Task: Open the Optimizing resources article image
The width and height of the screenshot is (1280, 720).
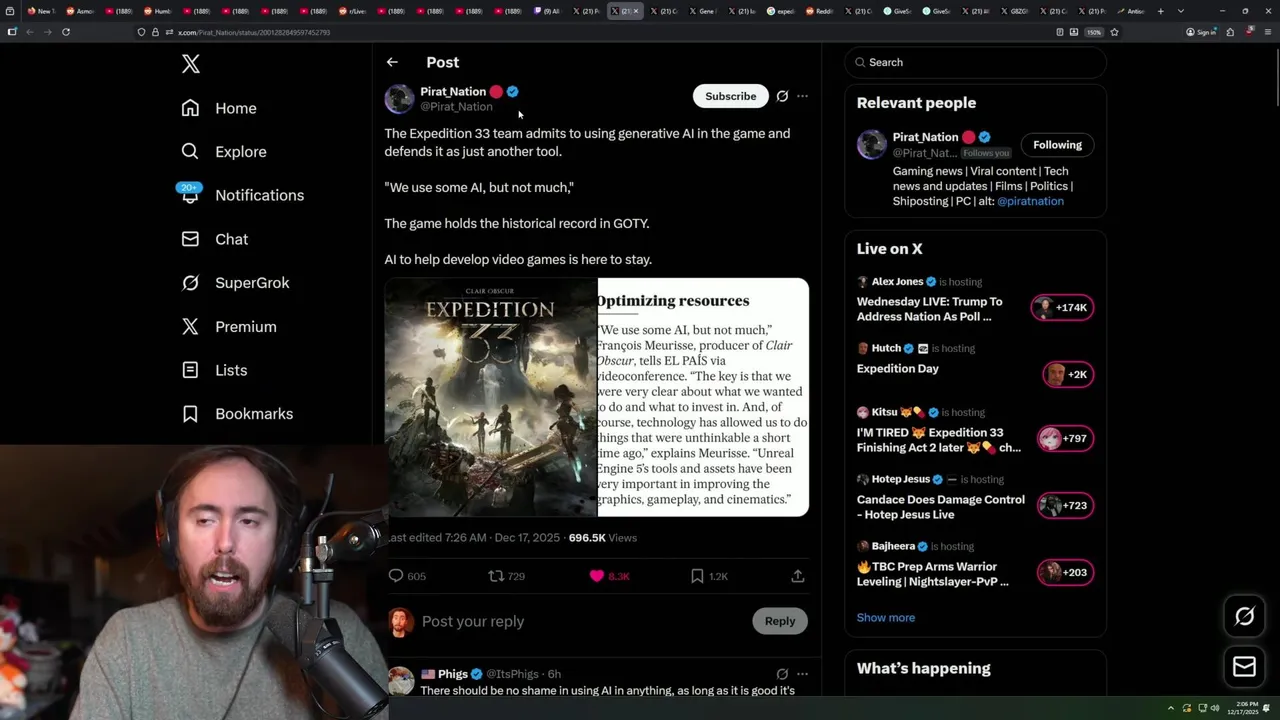Action: (703, 397)
